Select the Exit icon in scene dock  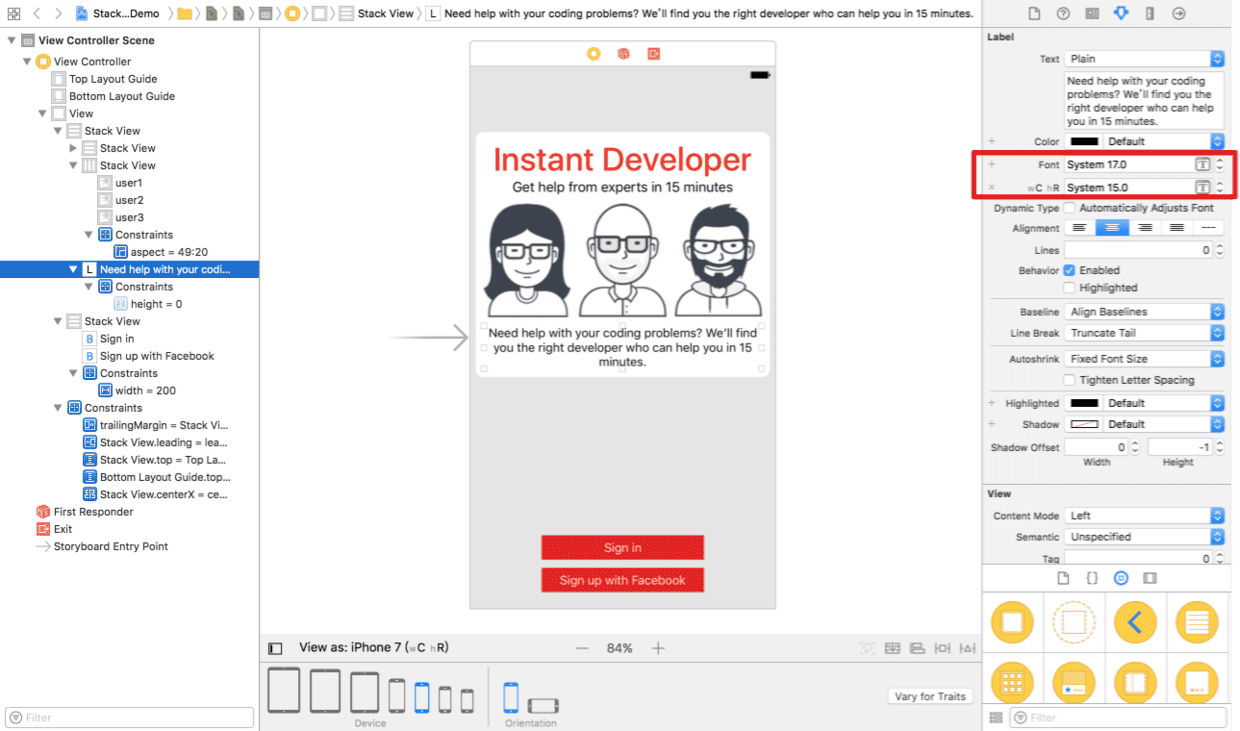click(653, 53)
